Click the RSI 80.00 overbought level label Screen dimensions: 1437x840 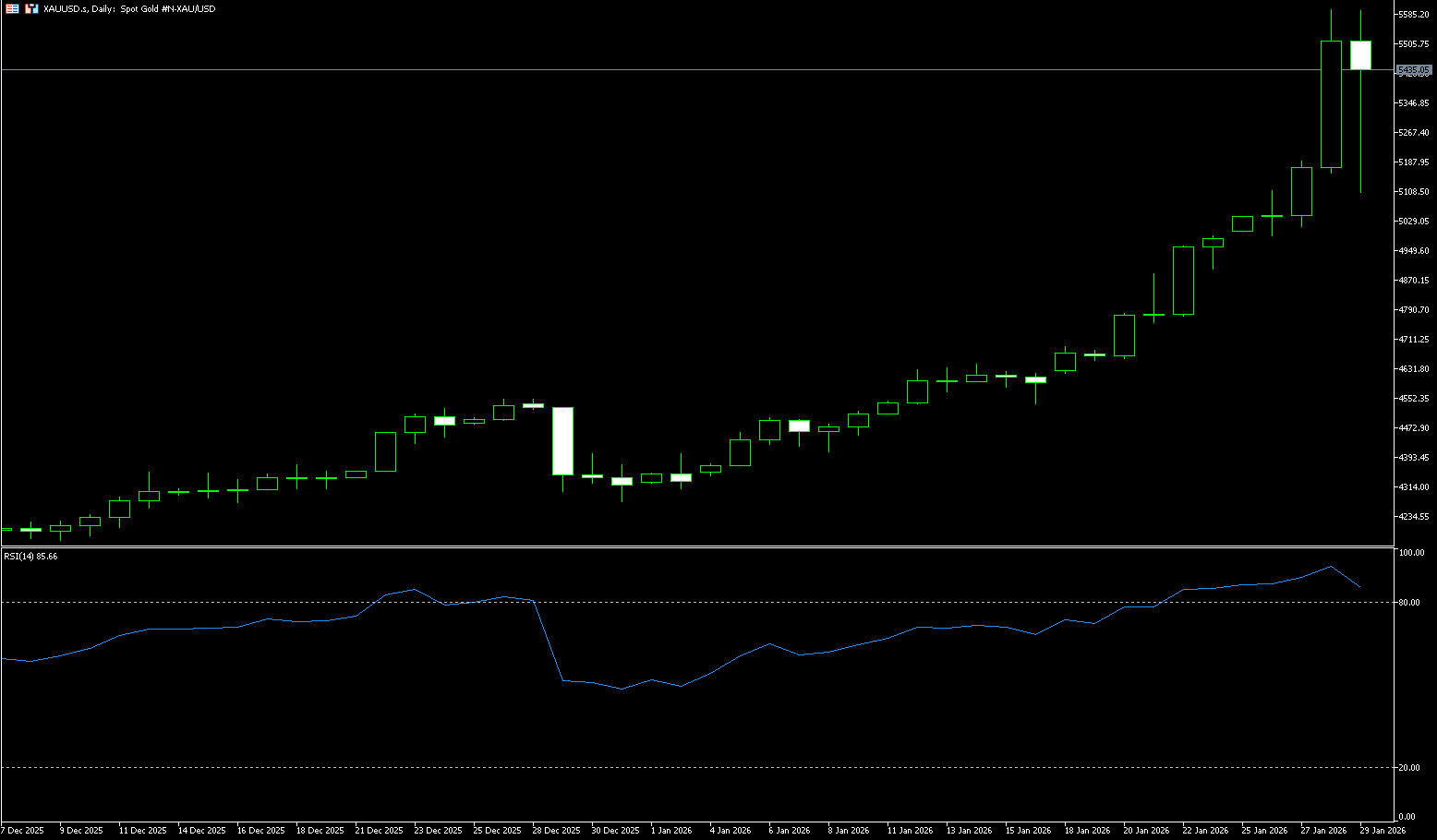(x=1409, y=603)
